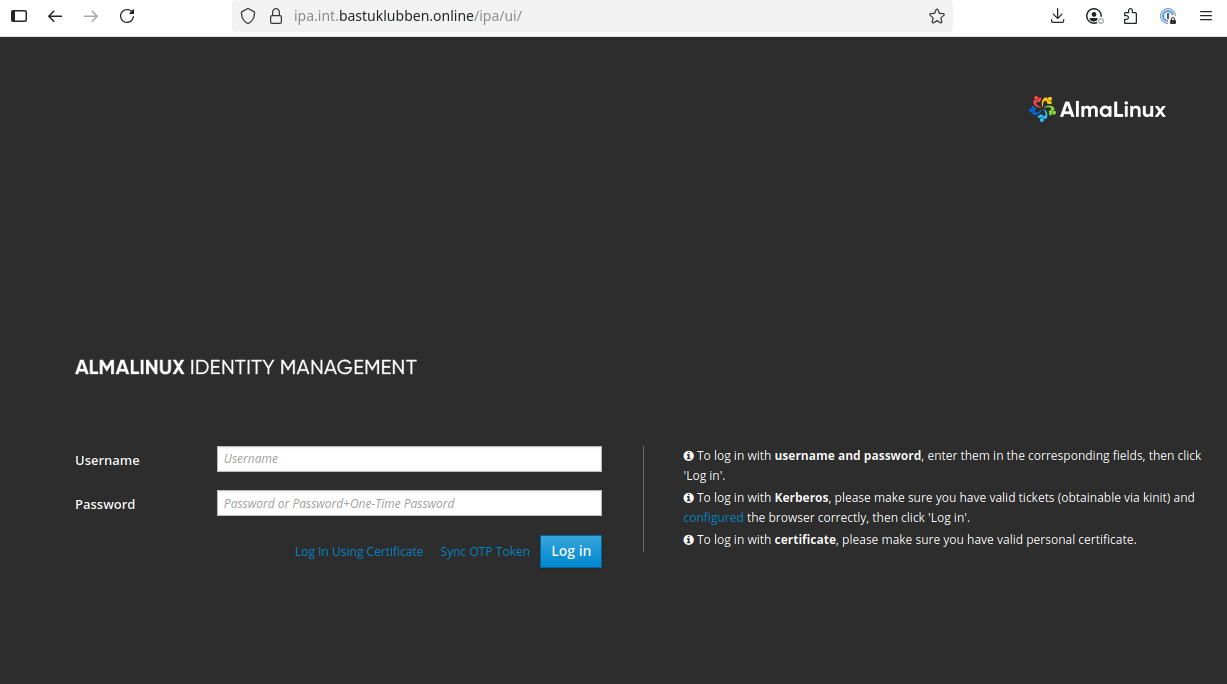Bookmark this page with the star icon

tap(937, 16)
